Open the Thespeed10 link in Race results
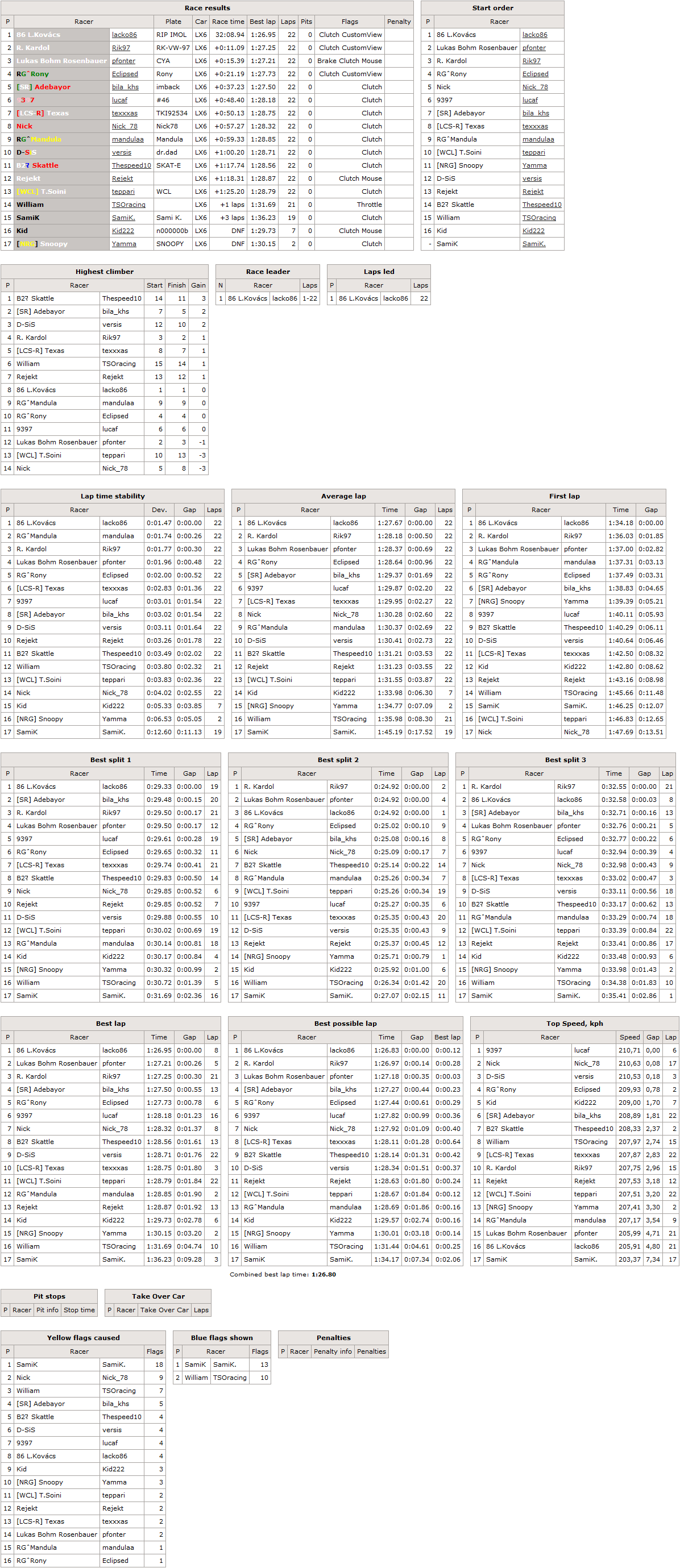The width and height of the screenshot is (680, 1568). (131, 165)
